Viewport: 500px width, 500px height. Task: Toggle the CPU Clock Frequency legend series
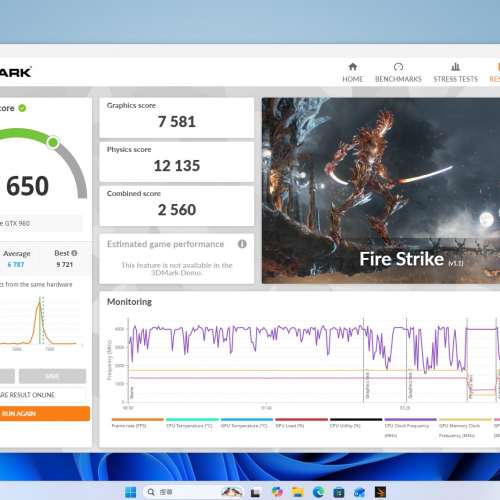[x=410, y=428]
